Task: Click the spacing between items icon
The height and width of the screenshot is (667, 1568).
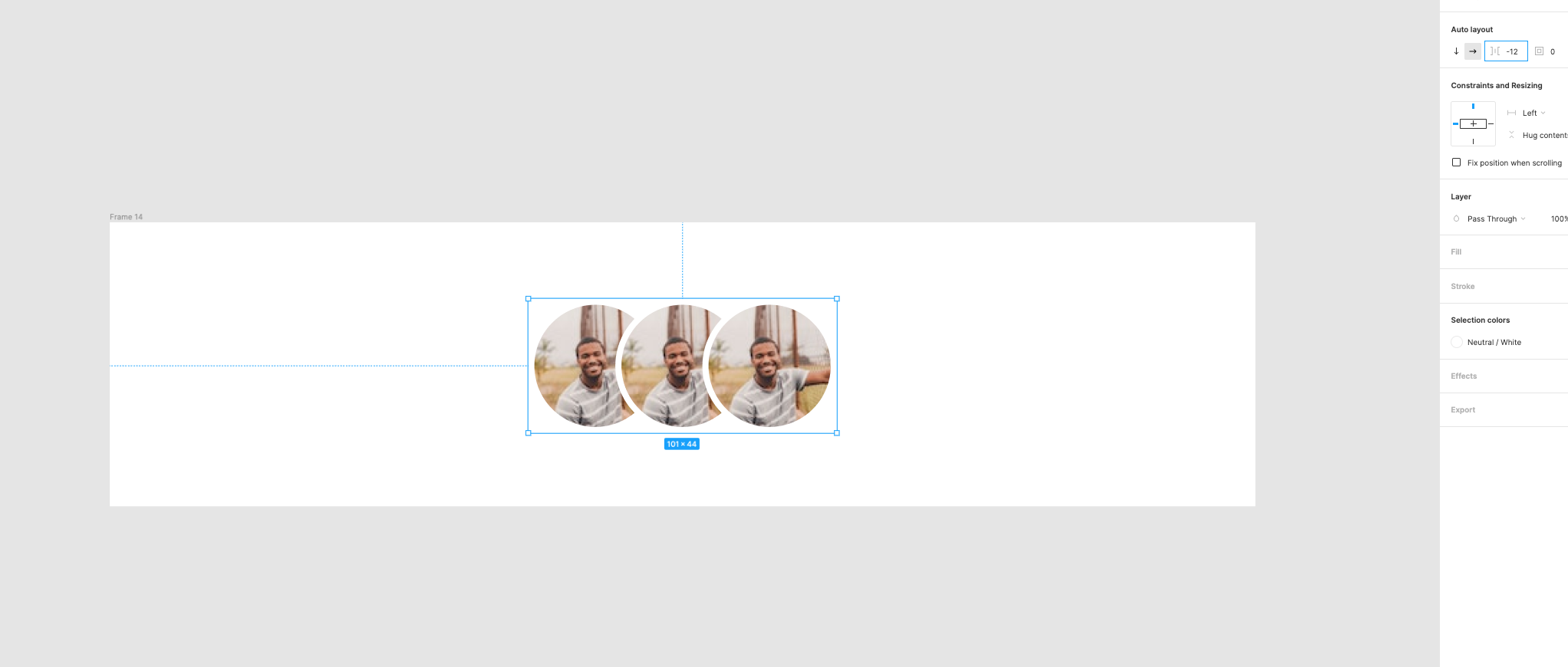Action: pos(1495,51)
